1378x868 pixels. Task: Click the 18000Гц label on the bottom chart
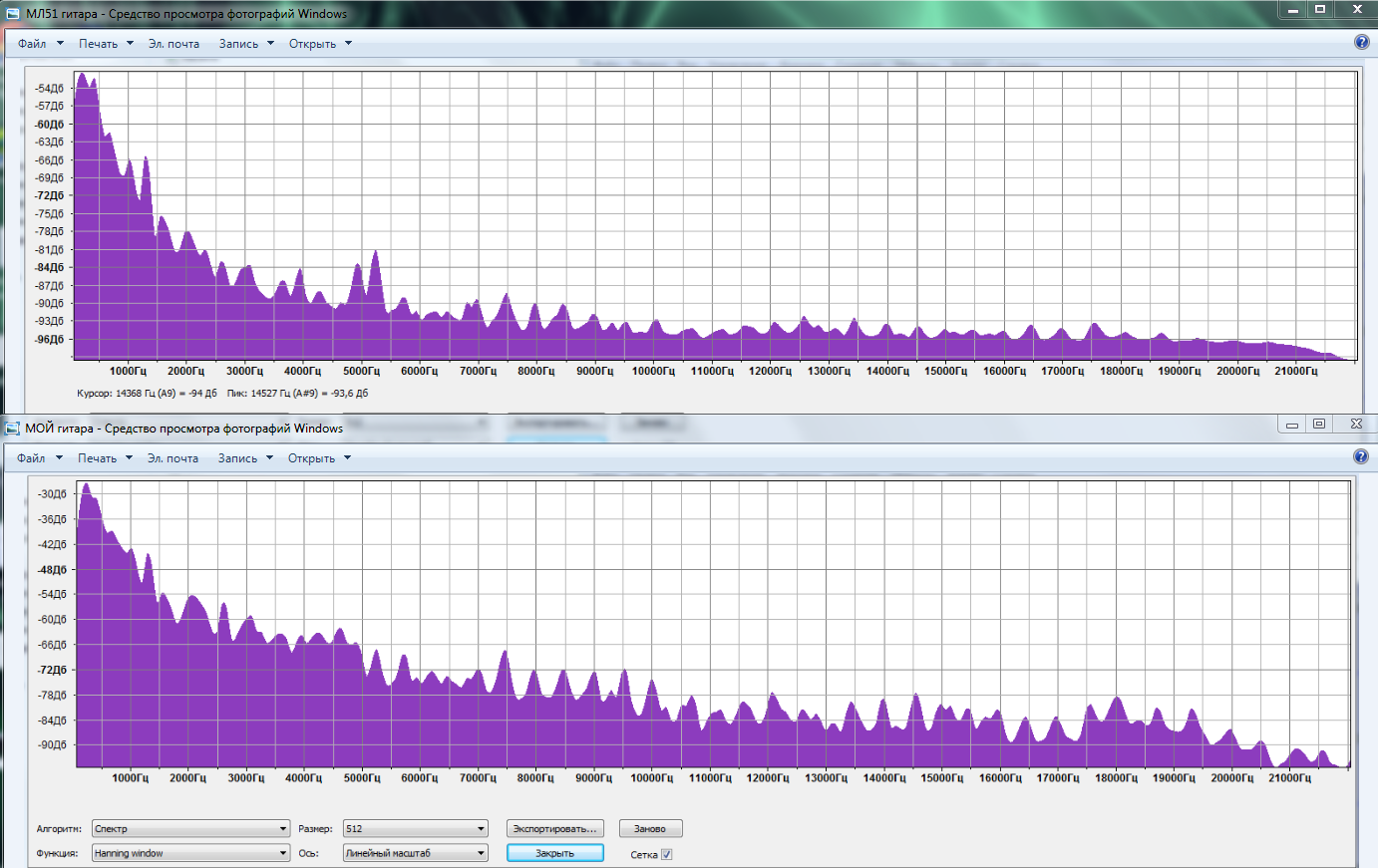click(x=1116, y=778)
